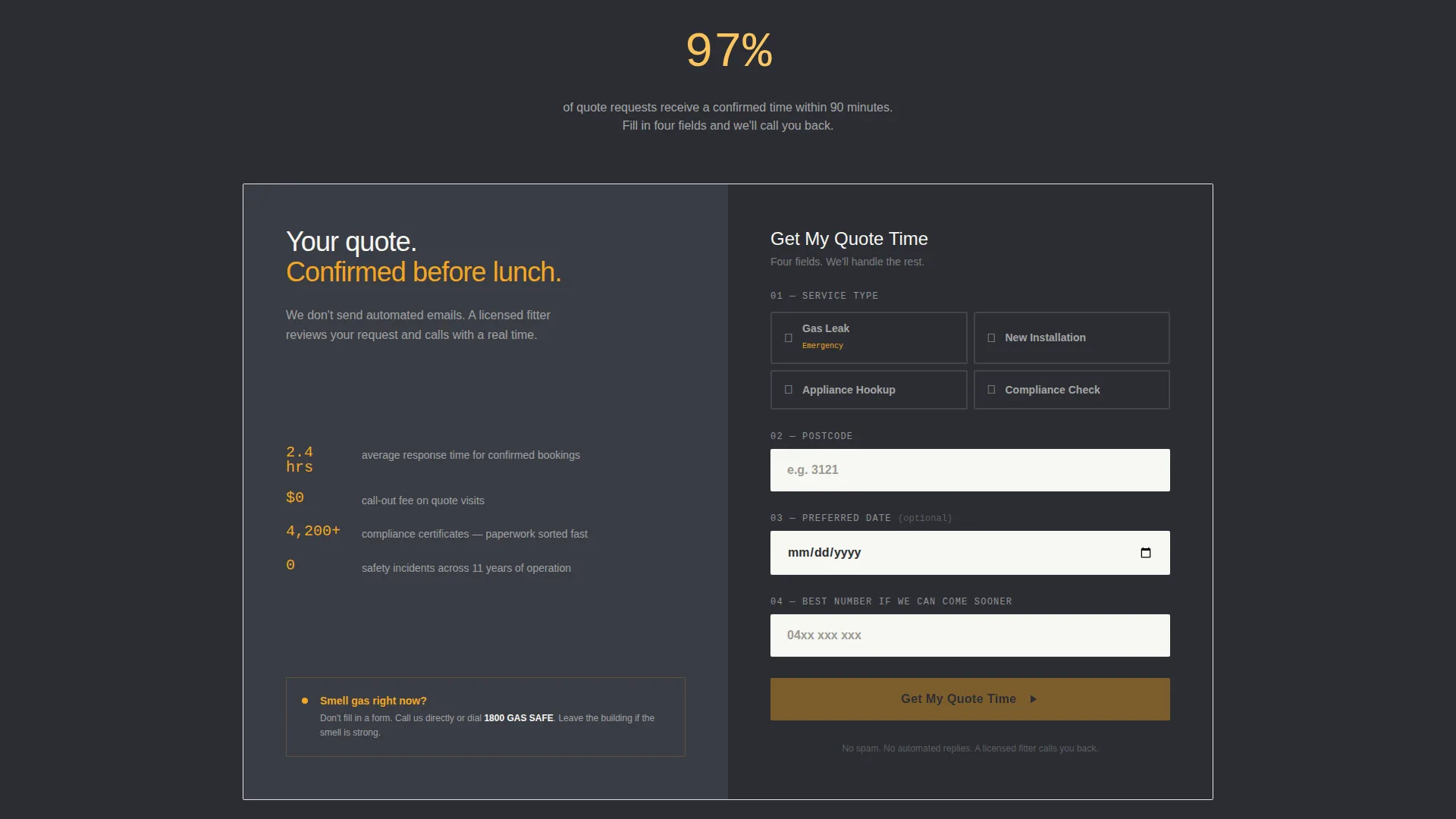Click the 'Confirmed before lunch.' heading
The width and height of the screenshot is (1456, 819).
[x=423, y=272]
